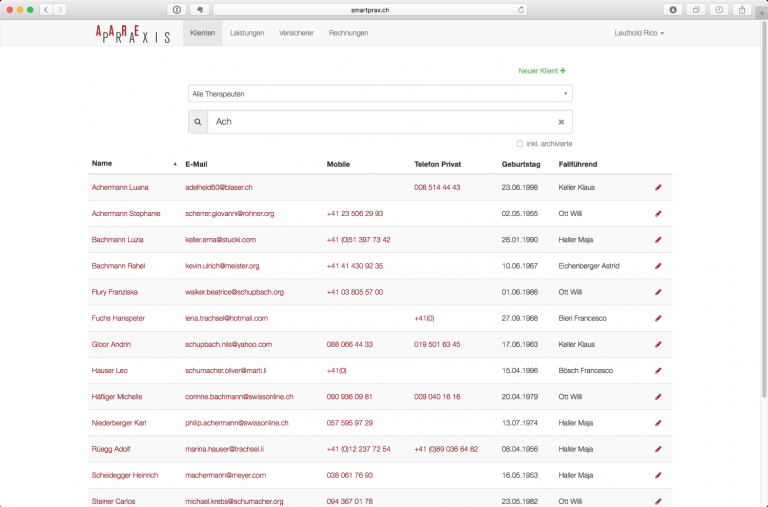Click the Geburtstag column header
The image size is (768, 507).
(x=521, y=164)
